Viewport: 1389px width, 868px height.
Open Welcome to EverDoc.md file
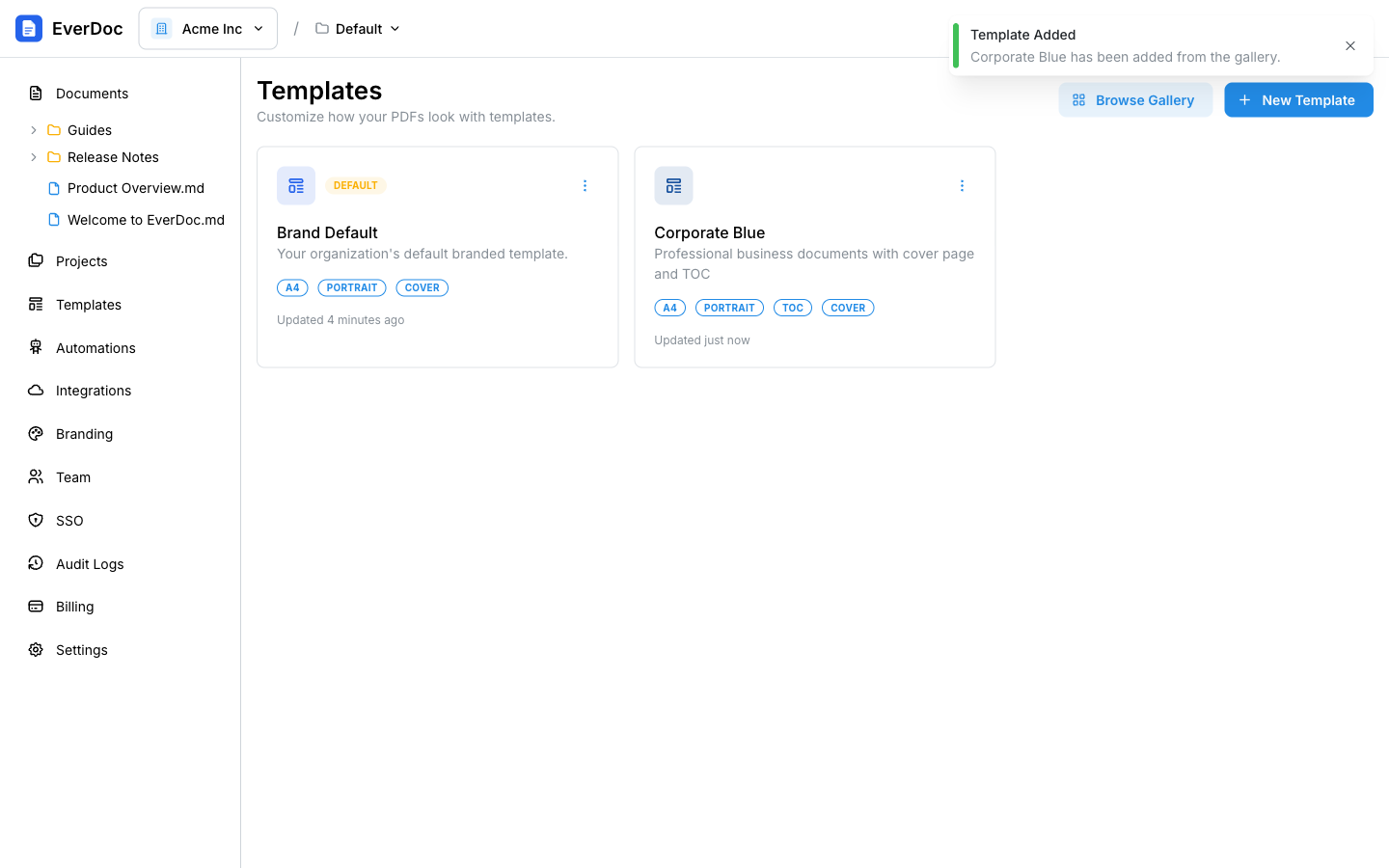pyautogui.click(x=146, y=220)
